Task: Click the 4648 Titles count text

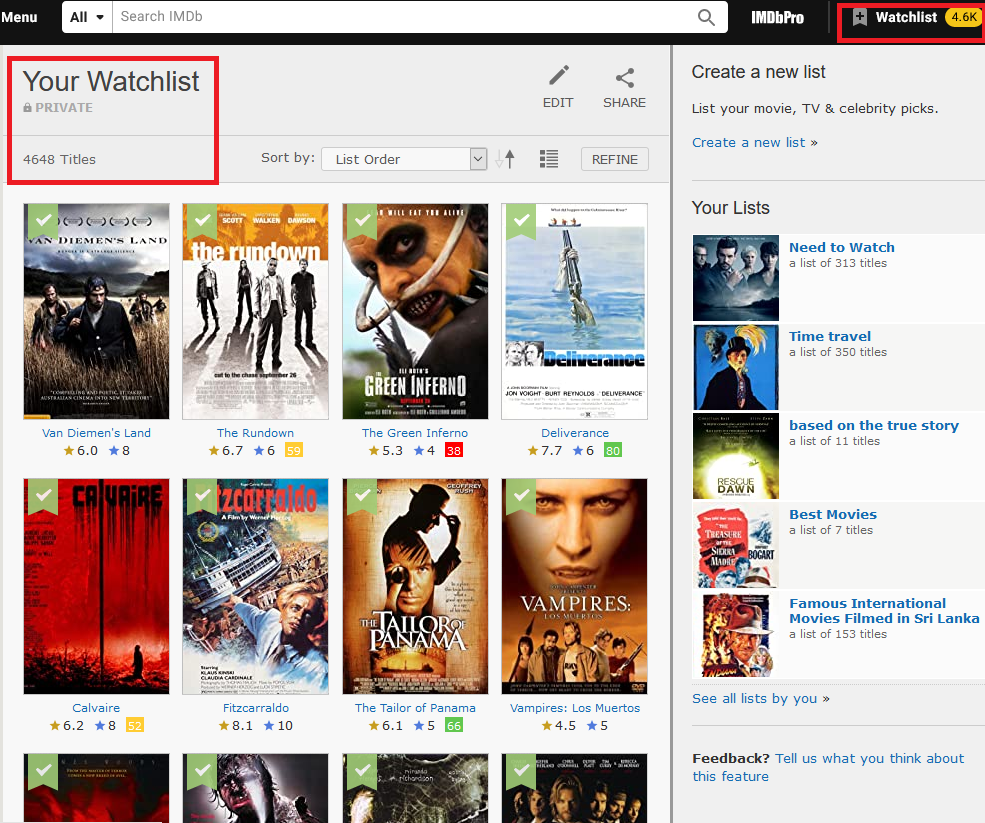Action: point(60,160)
